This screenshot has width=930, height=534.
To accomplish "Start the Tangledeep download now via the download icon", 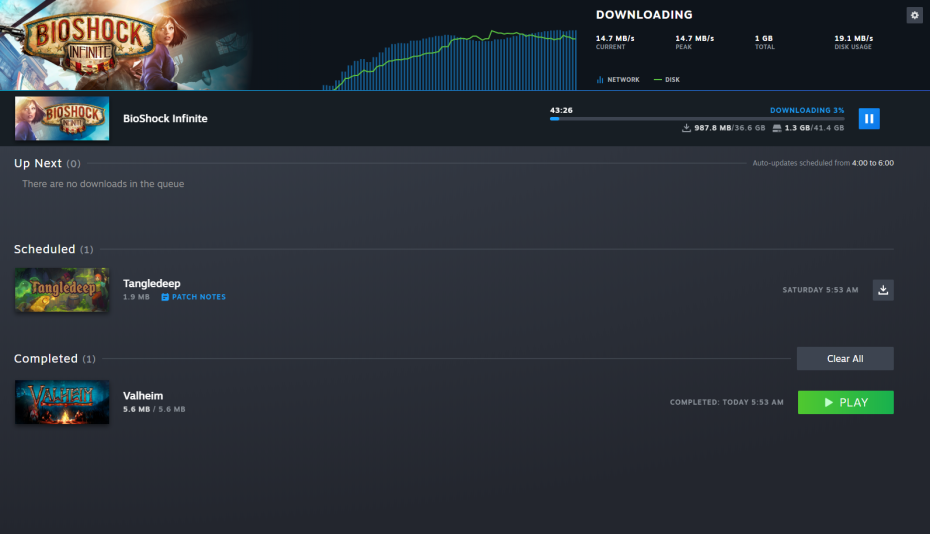I will (x=883, y=290).
